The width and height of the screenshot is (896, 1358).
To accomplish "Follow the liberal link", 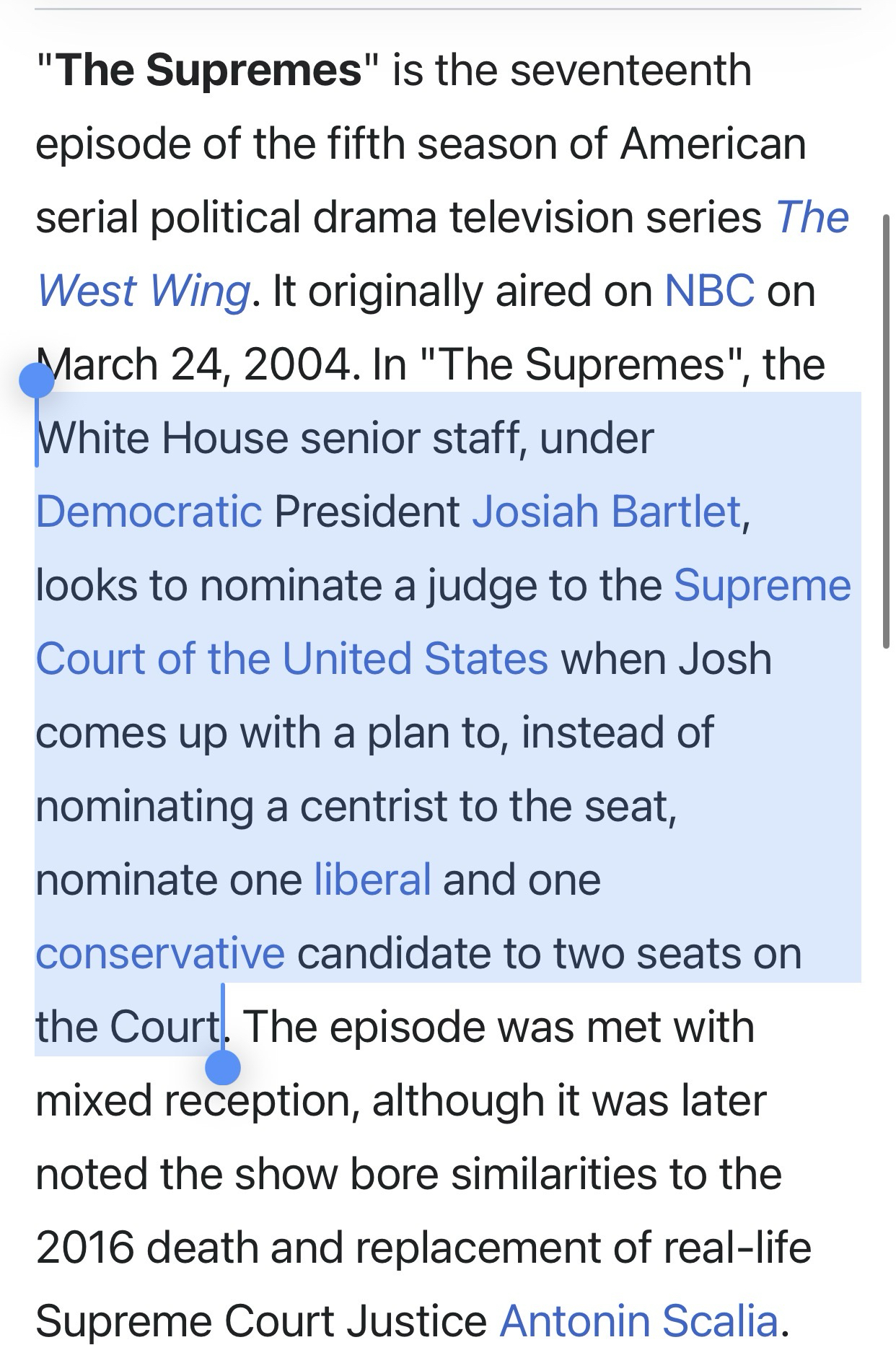I will (372, 880).
